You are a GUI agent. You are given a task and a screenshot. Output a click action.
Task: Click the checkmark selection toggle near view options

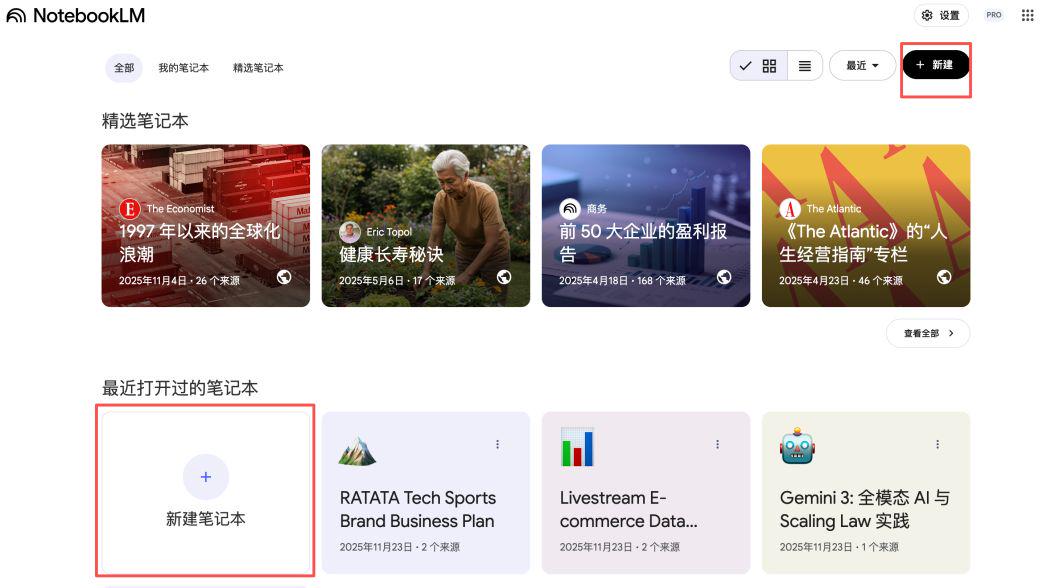(745, 65)
